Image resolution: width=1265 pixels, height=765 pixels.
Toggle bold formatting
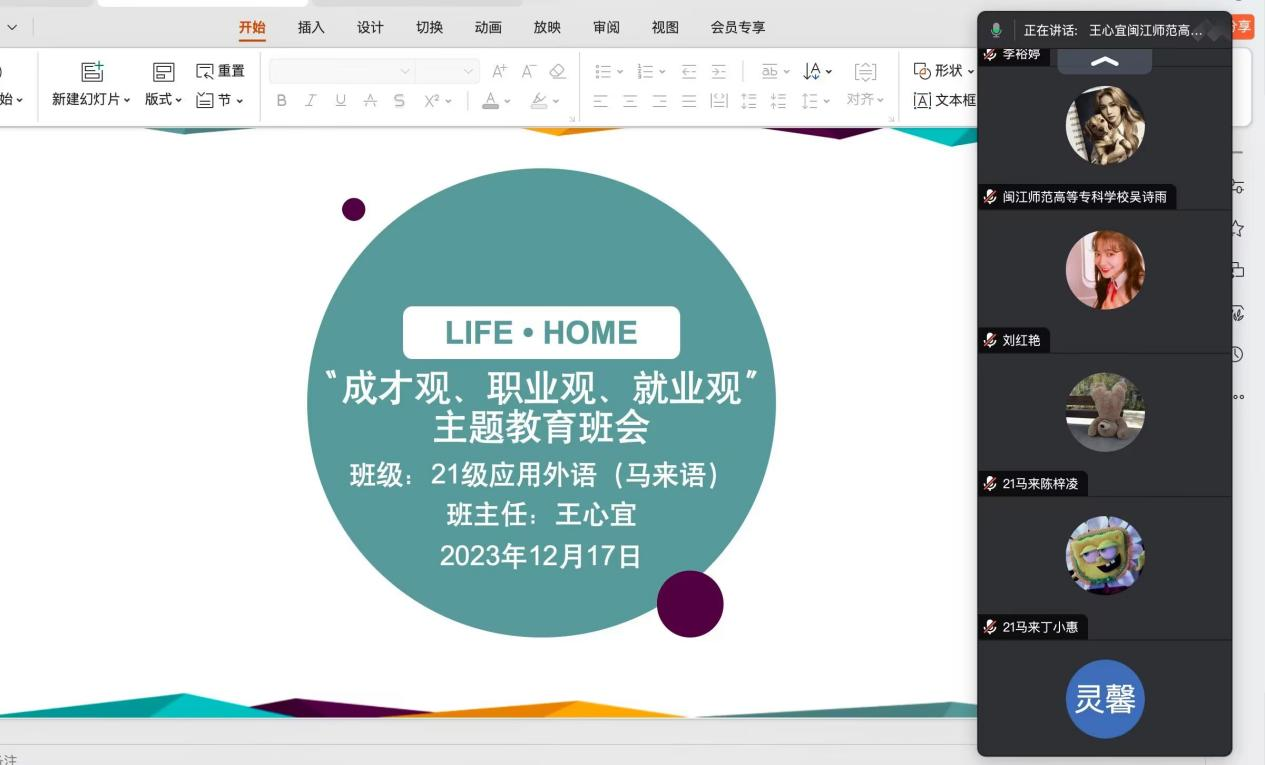[281, 100]
